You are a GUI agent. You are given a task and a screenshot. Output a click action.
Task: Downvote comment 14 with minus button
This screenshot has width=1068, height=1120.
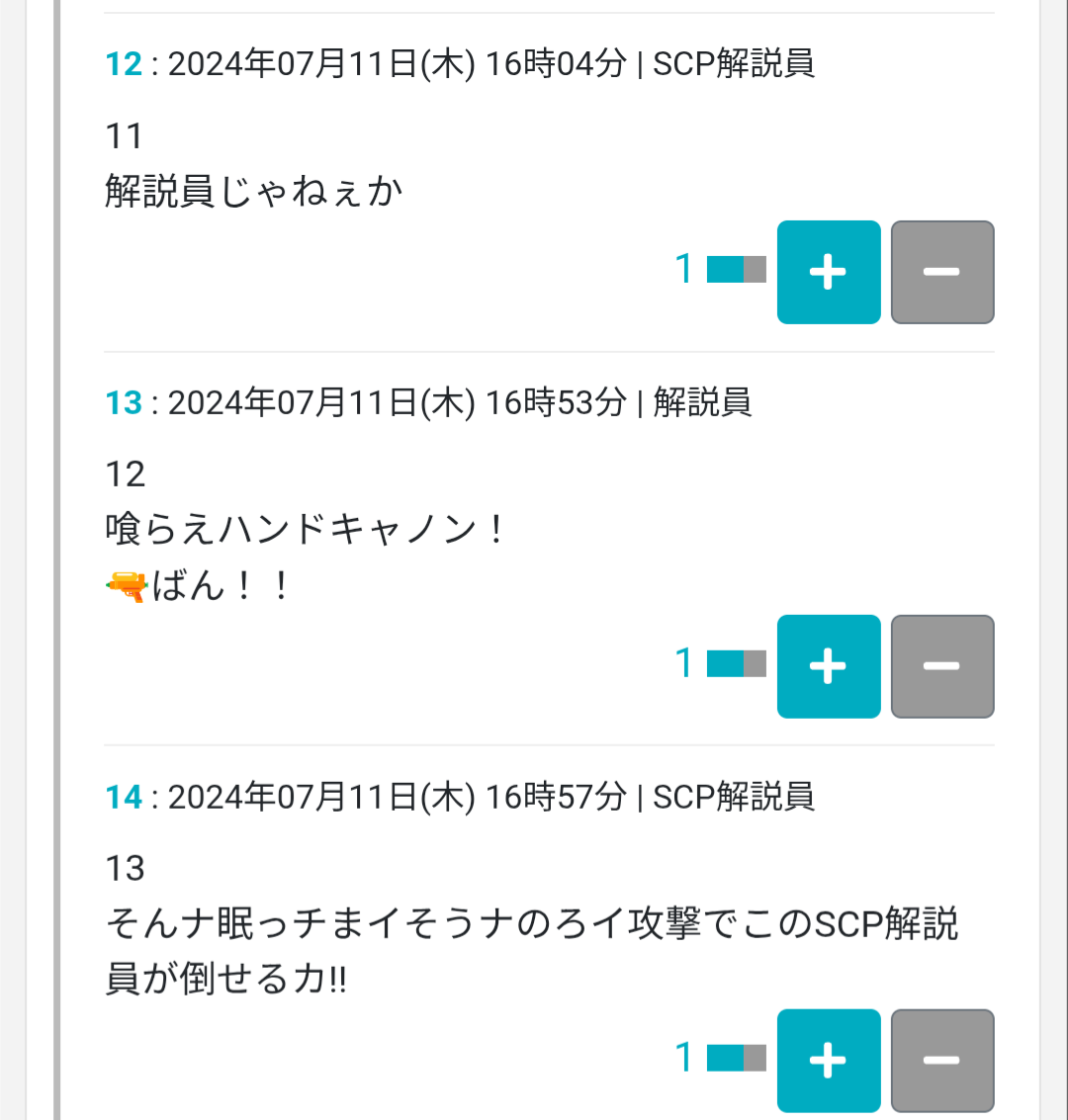[941, 1060]
